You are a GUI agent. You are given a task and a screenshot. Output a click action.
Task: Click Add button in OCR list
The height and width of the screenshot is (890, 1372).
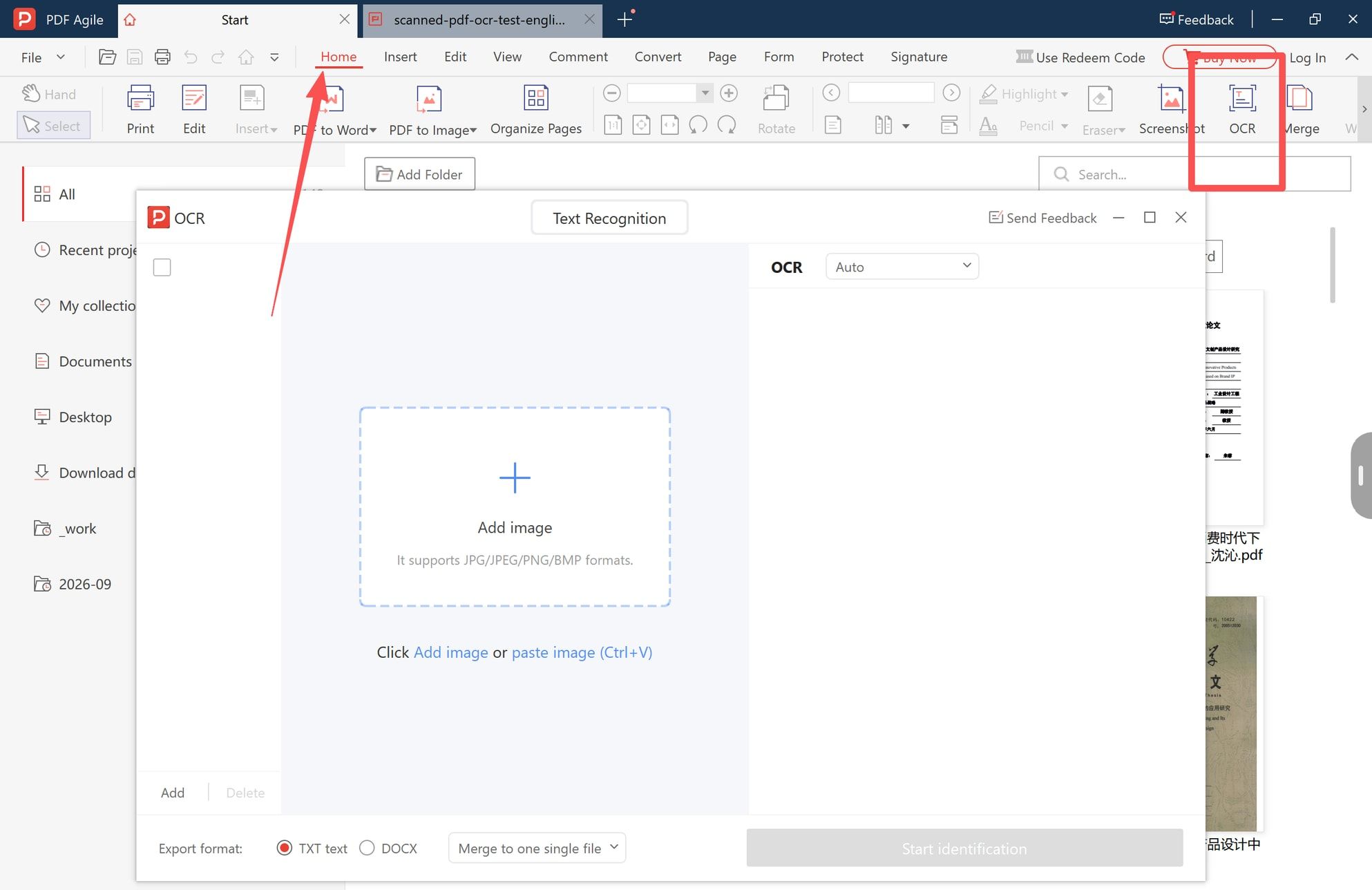172,793
